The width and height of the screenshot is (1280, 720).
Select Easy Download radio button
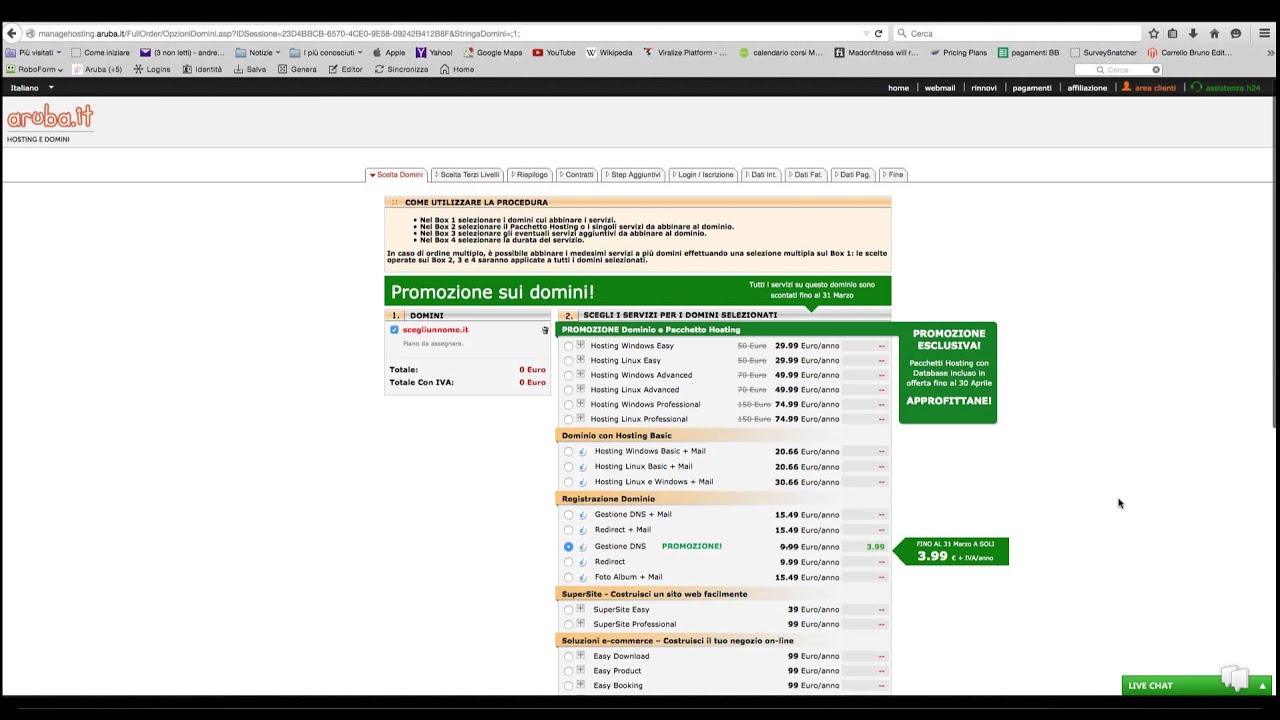tap(569, 657)
